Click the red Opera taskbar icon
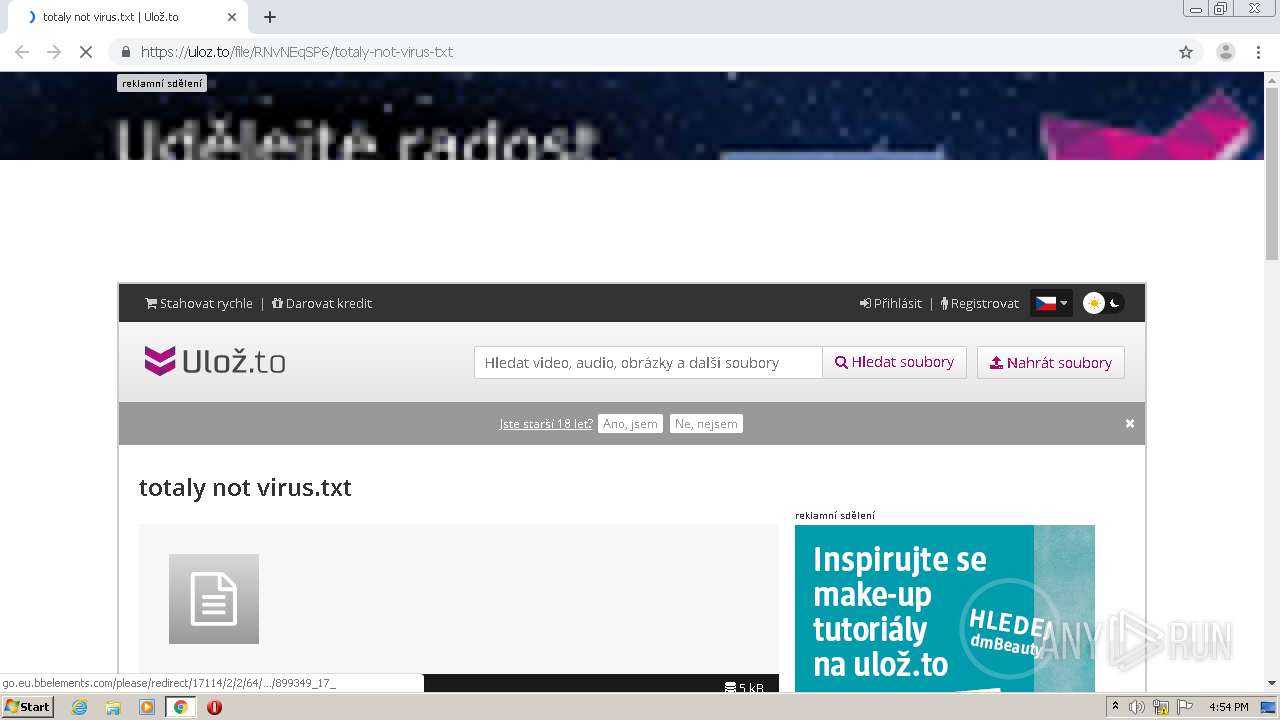Viewport: 1280px width, 720px height. (x=214, y=707)
